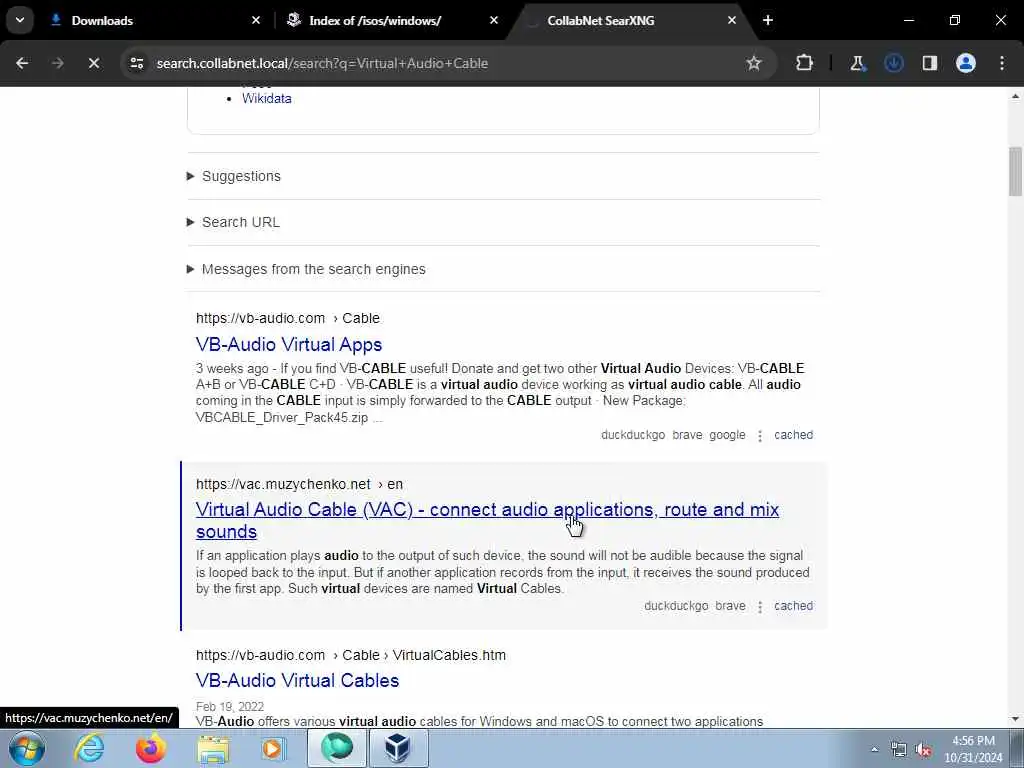Bookmark this page with the star

tap(754, 63)
